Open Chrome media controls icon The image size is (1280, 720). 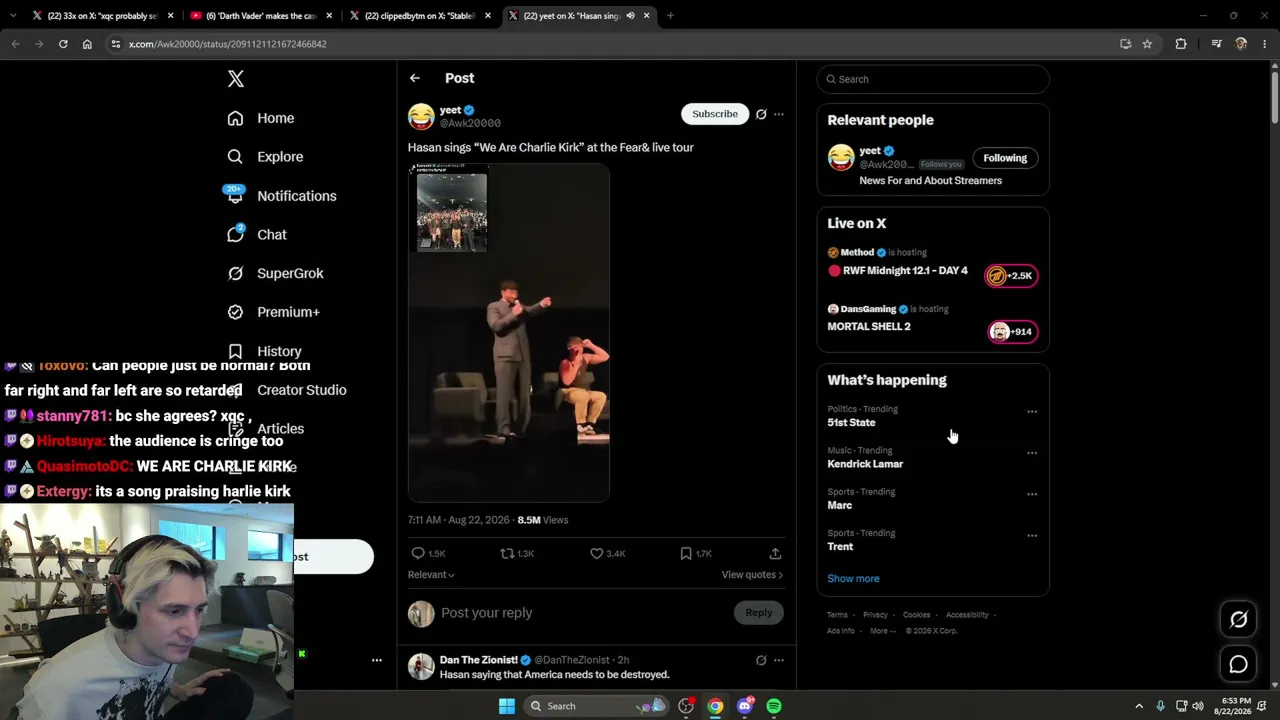[x=1216, y=44]
